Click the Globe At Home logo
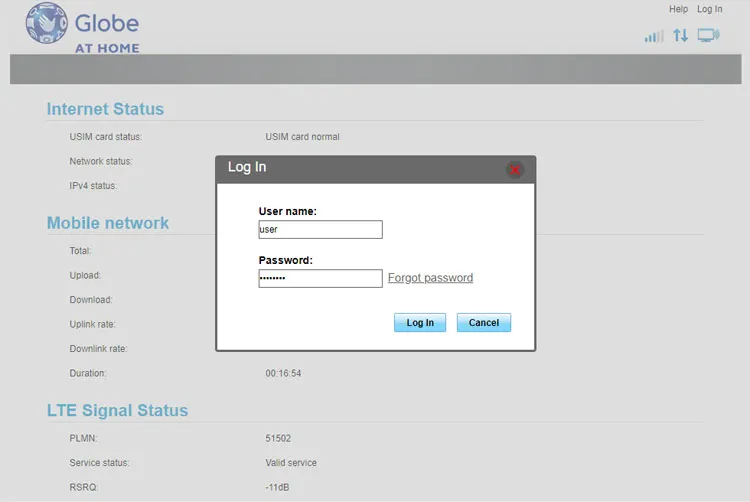The image size is (750, 502). (83, 28)
